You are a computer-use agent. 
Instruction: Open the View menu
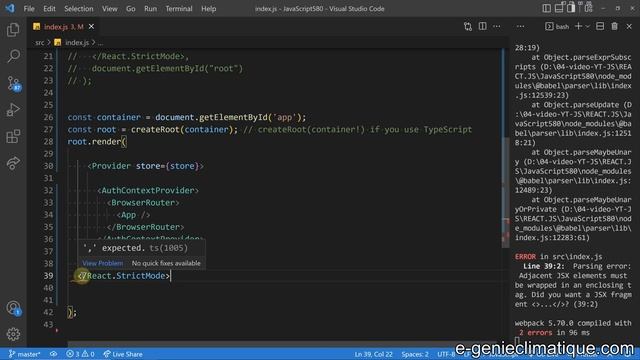pos(109,9)
